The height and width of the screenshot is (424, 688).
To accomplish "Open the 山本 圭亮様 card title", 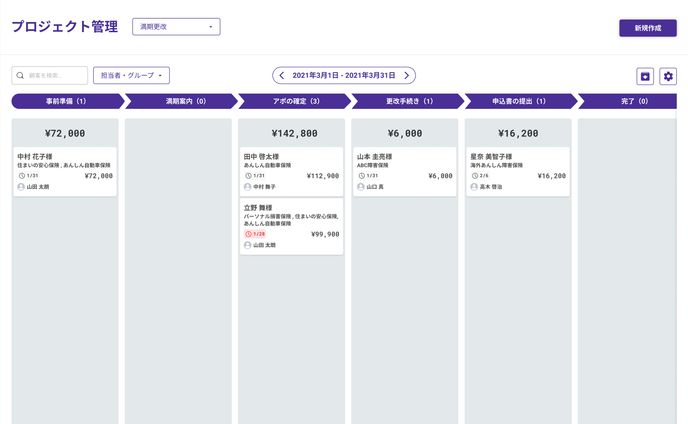I will (374, 156).
